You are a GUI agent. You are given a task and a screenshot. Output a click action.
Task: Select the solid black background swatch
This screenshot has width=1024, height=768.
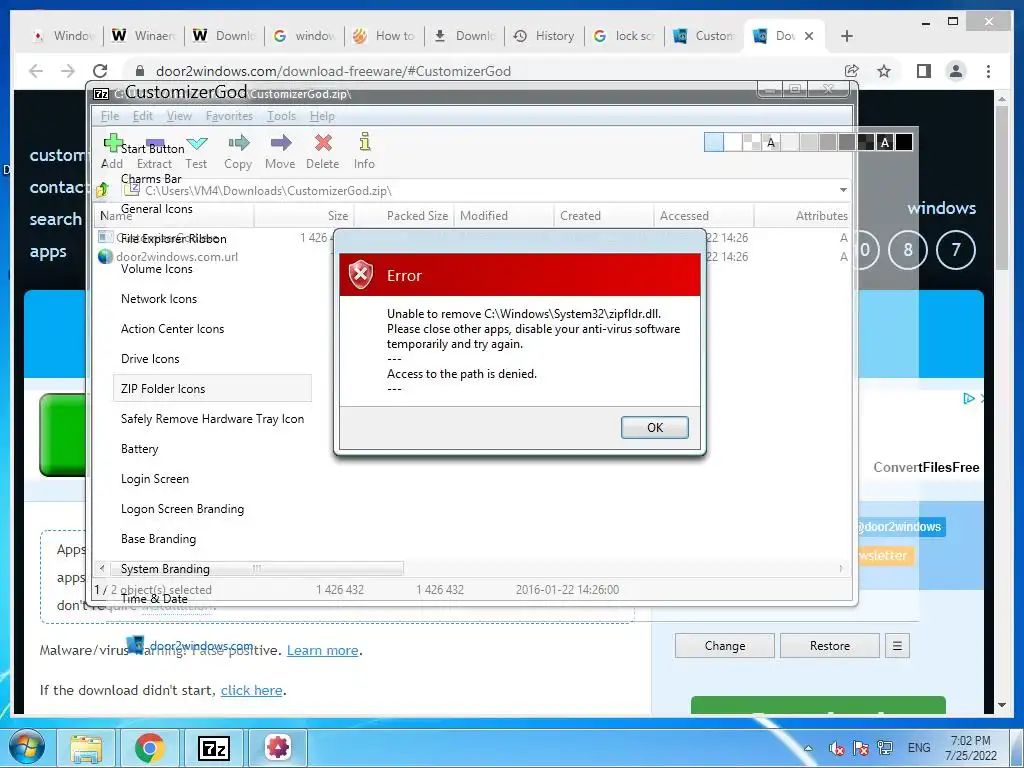click(904, 142)
